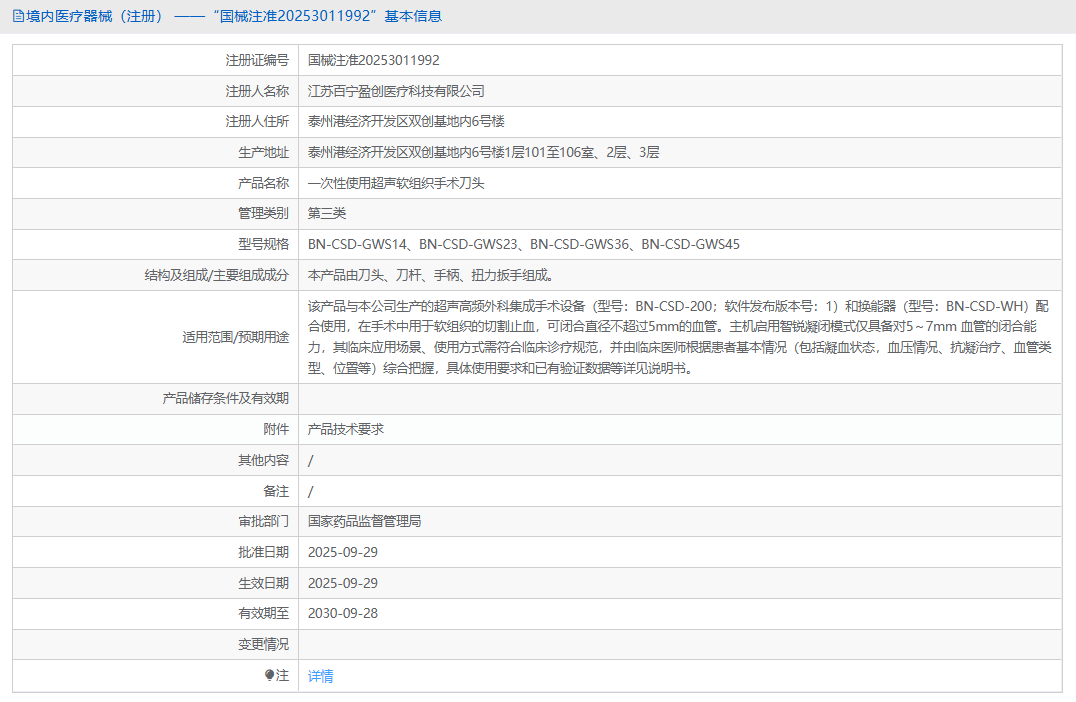Click the 备注 label
Image resolution: width=1076 pixels, height=702 pixels.
pos(276,491)
